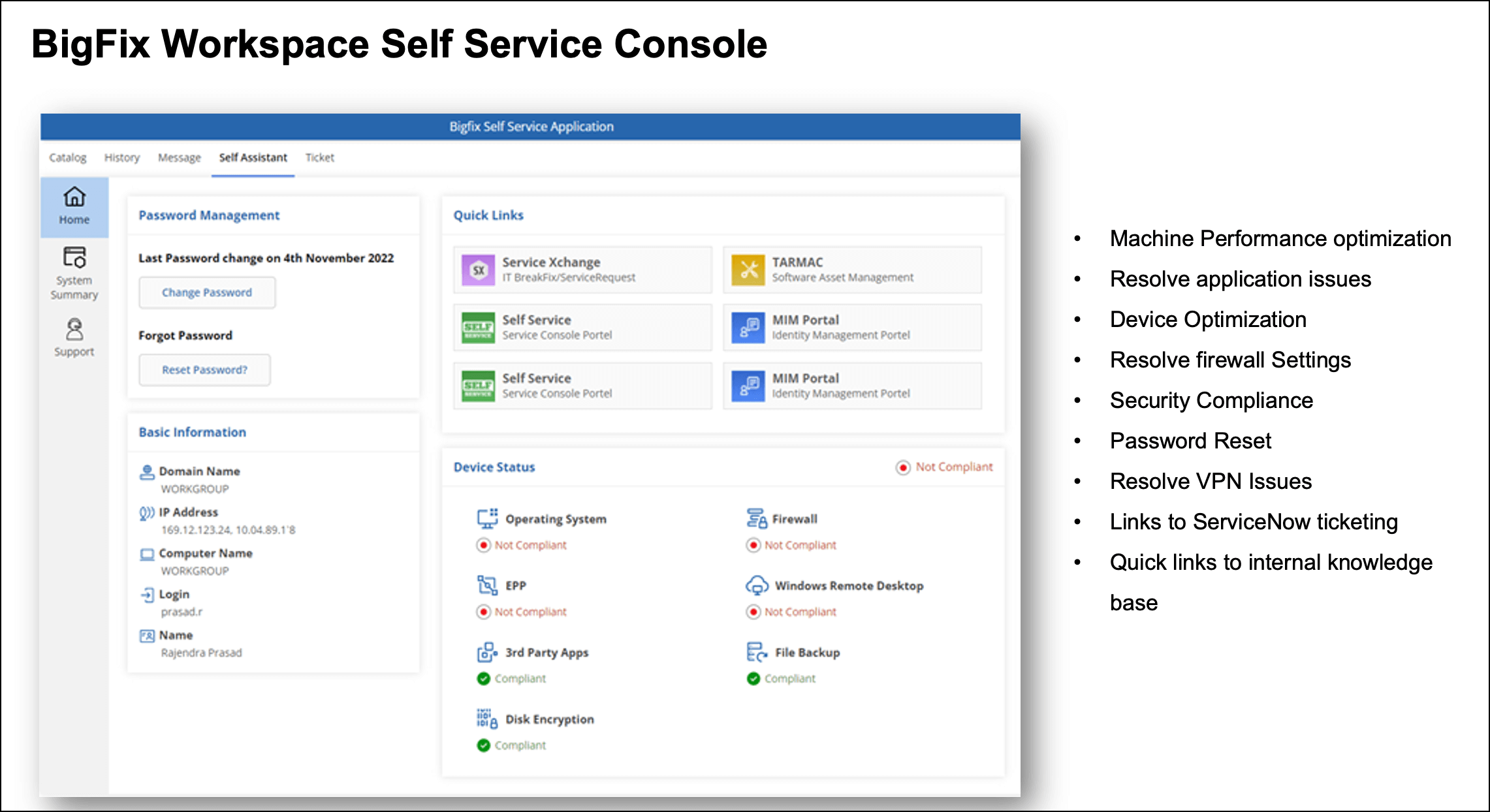Screen dimensions: 1490x812
Task: Click the File Backup icon
Action: (757, 652)
